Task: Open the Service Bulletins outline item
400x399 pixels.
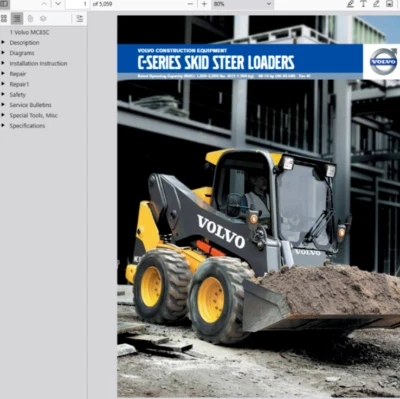Action: [30, 105]
